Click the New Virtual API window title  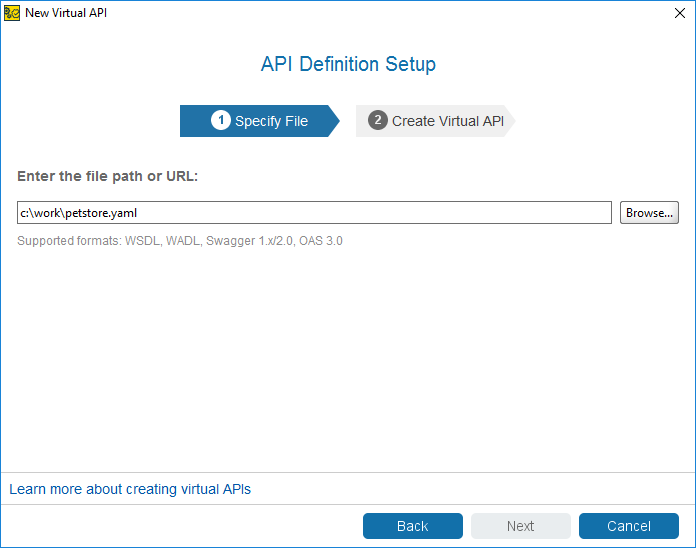[66, 13]
